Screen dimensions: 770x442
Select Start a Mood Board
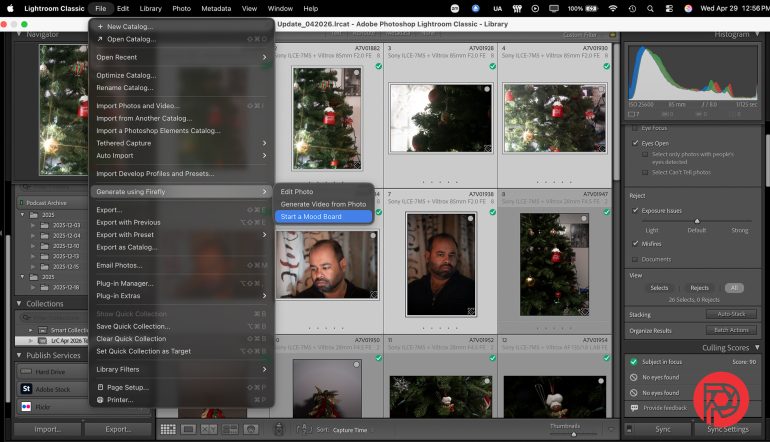click(x=324, y=217)
